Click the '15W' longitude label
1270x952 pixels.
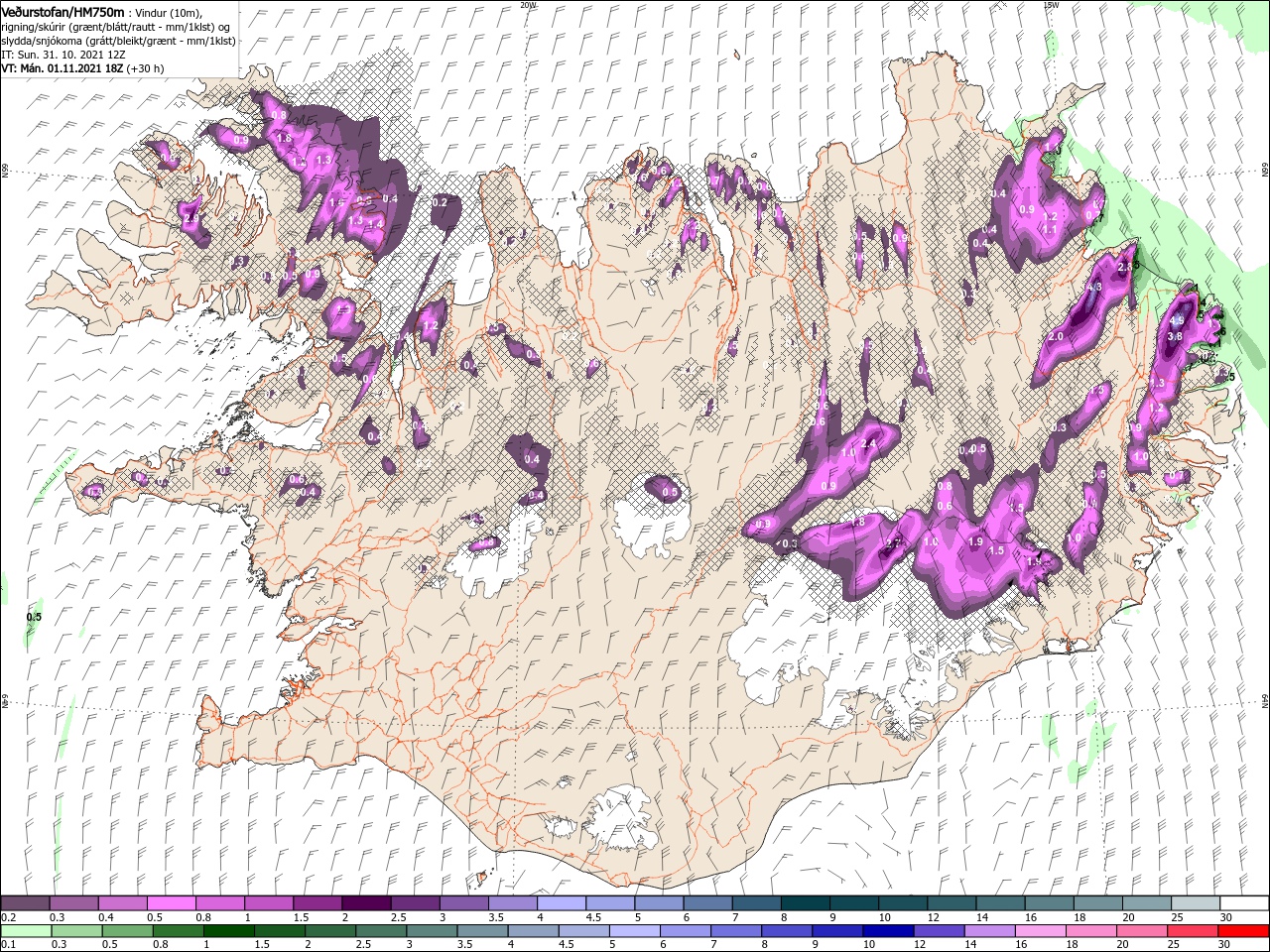(x=1051, y=5)
